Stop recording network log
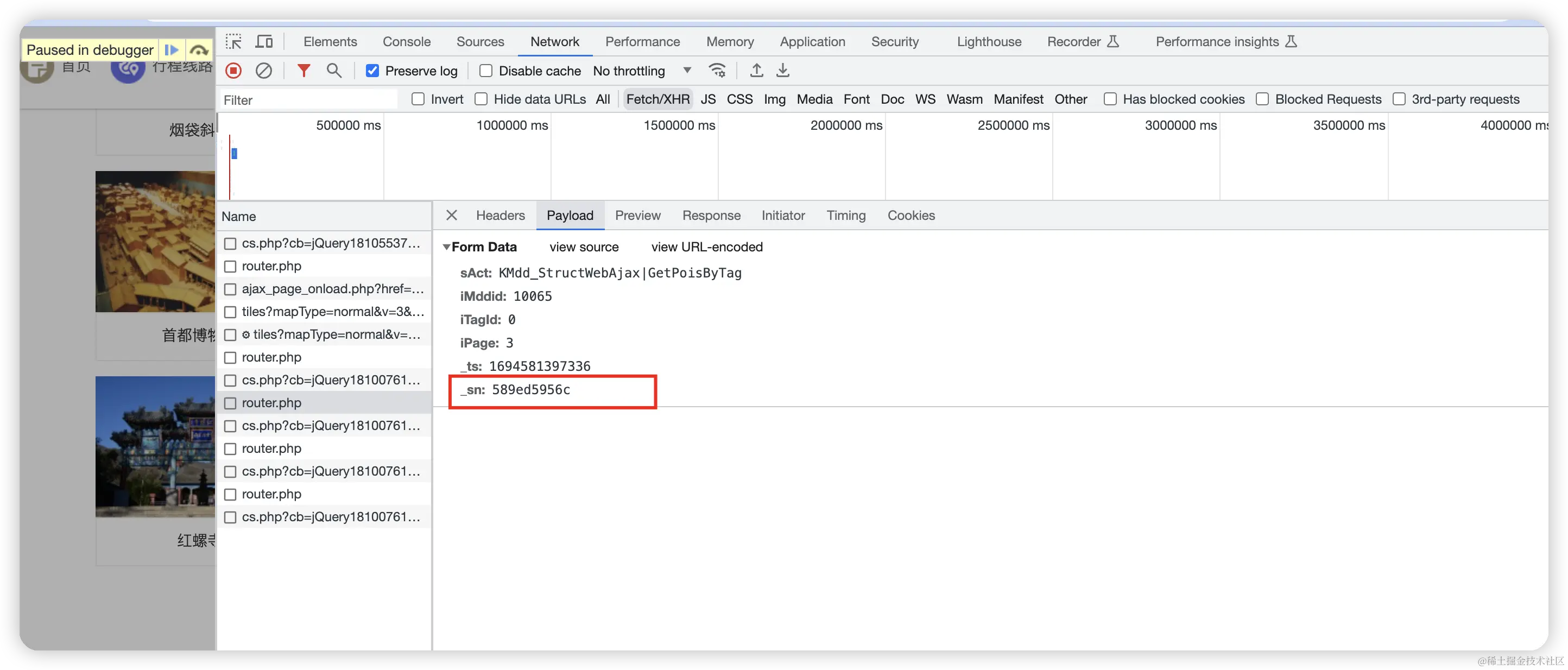This screenshot has width=1568, height=670. coord(233,71)
